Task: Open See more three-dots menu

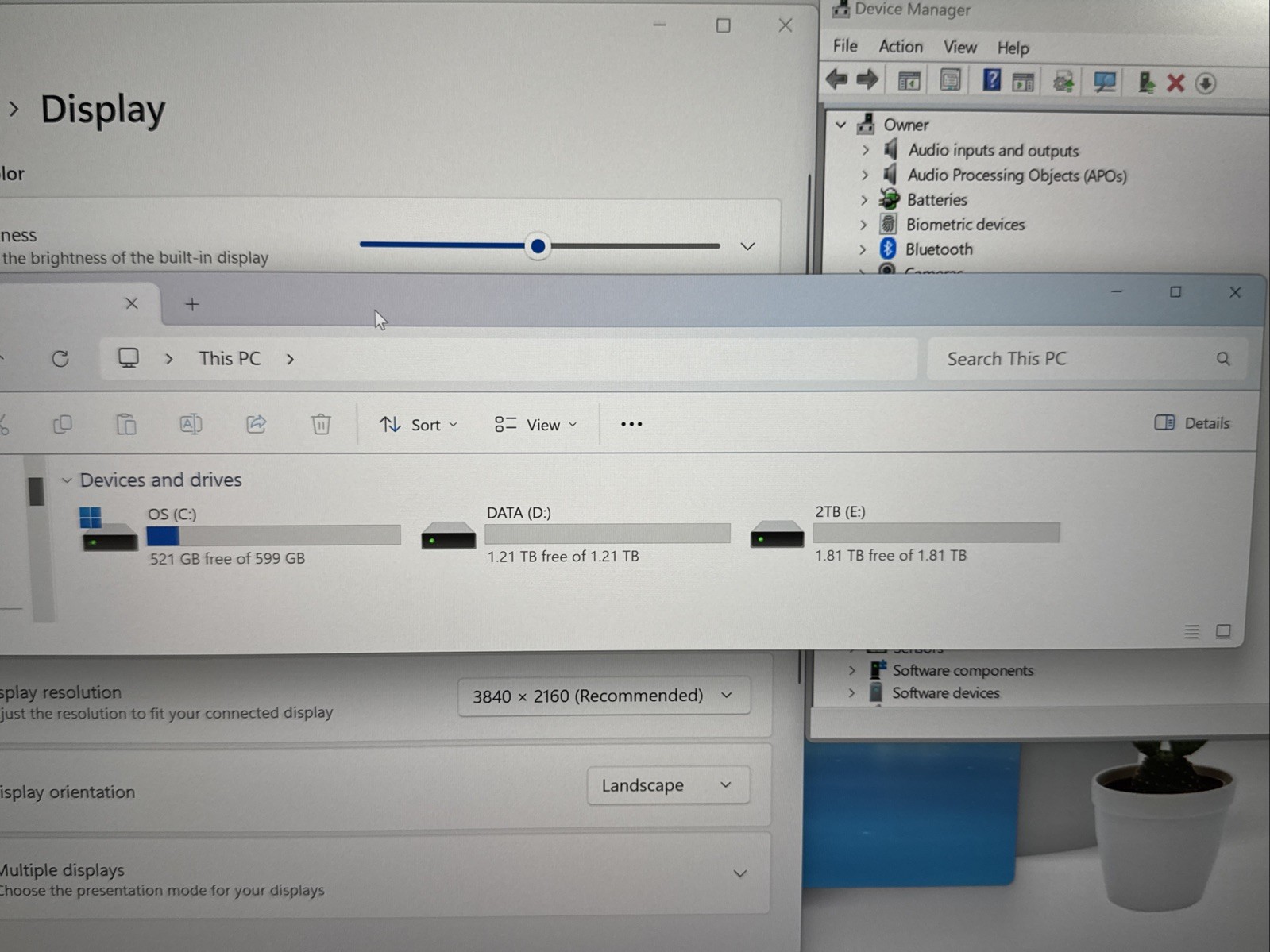Action: (x=631, y=424)
